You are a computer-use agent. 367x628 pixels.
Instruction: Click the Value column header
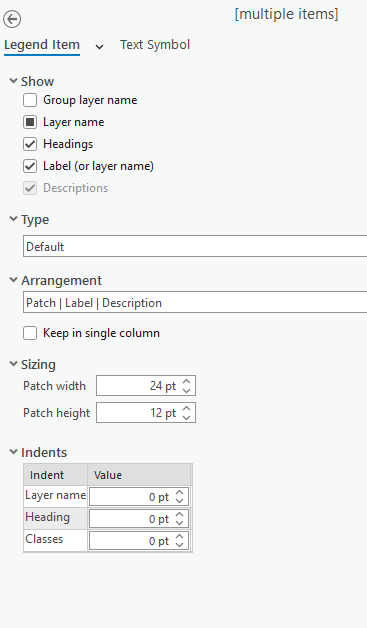[x=139, y=475]
